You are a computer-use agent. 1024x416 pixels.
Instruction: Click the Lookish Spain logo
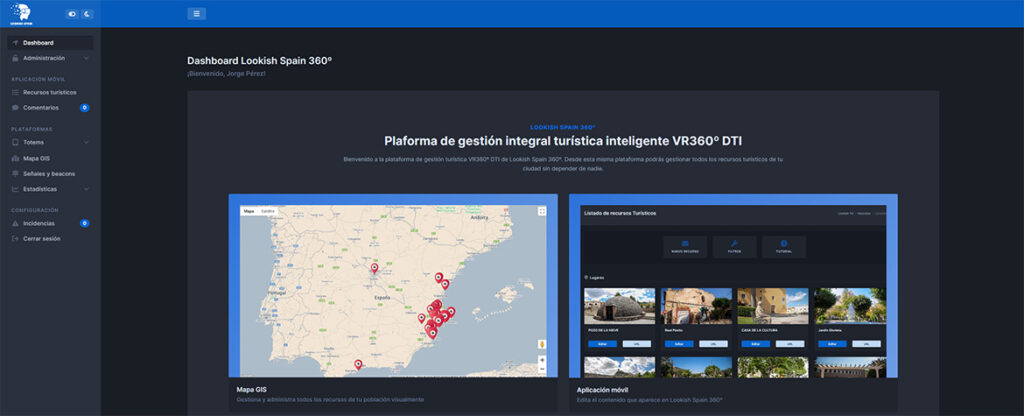(x=22, y=13)
